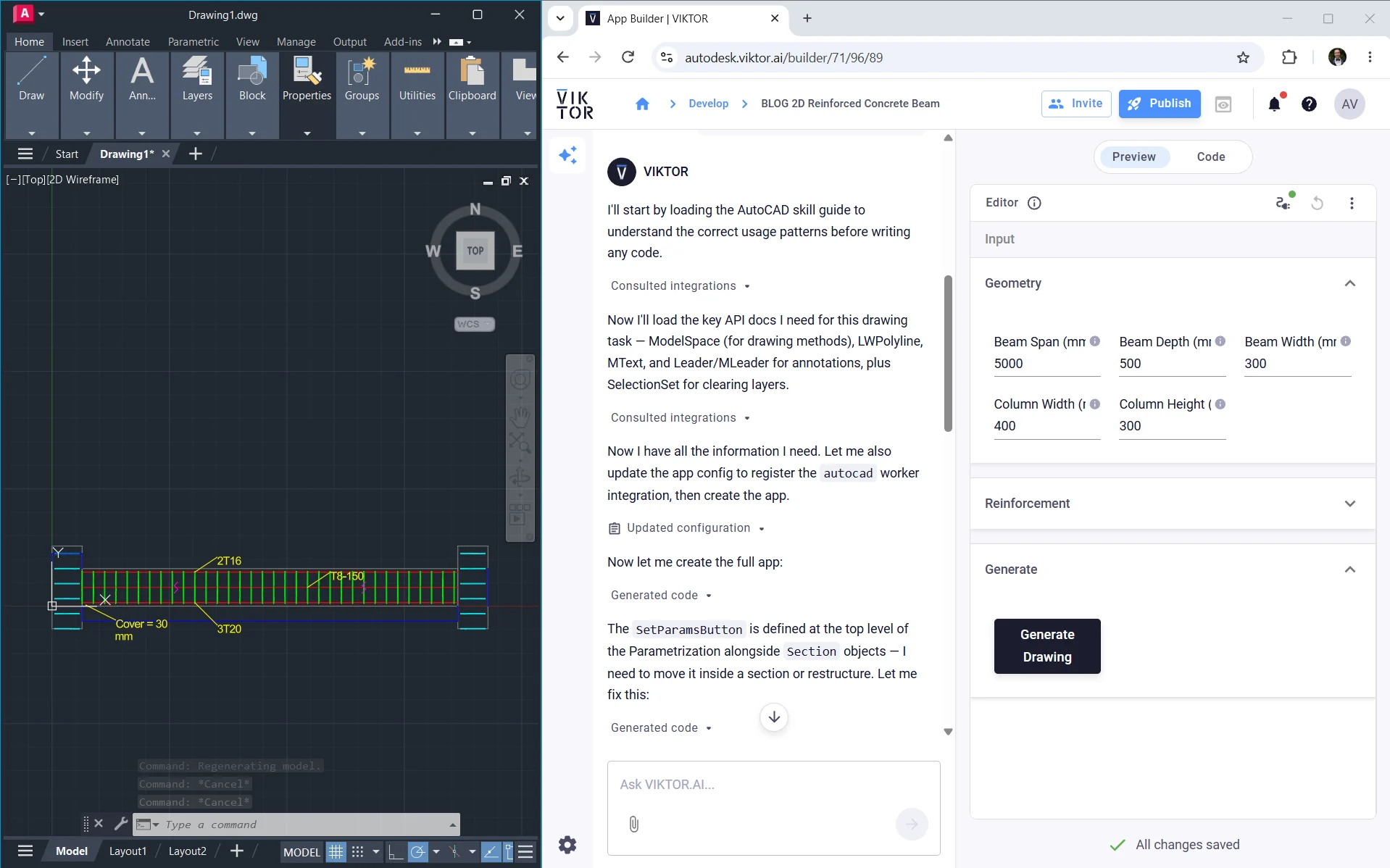This screenshot has height=868, width=1390.
Task: Reload the VIKTOR browser page
Action: (628, 57)
